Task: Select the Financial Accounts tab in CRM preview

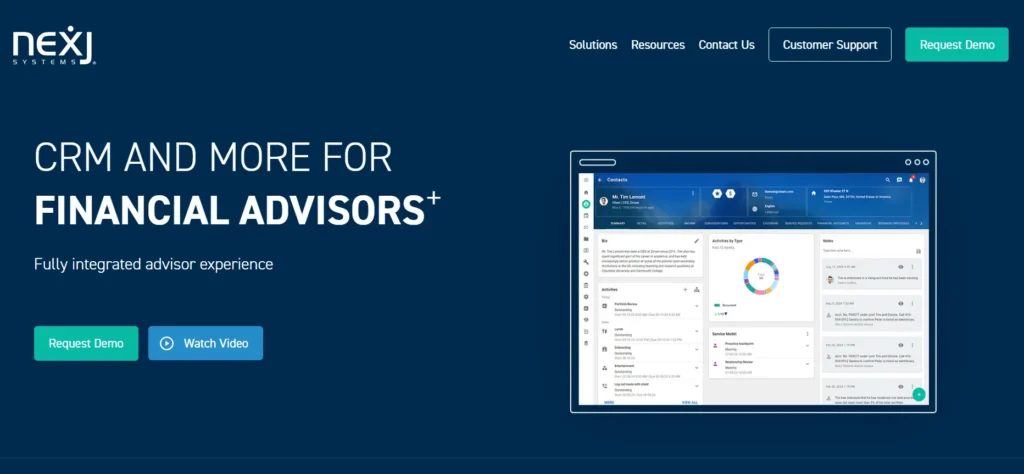Action: click(x=833, y=223)
